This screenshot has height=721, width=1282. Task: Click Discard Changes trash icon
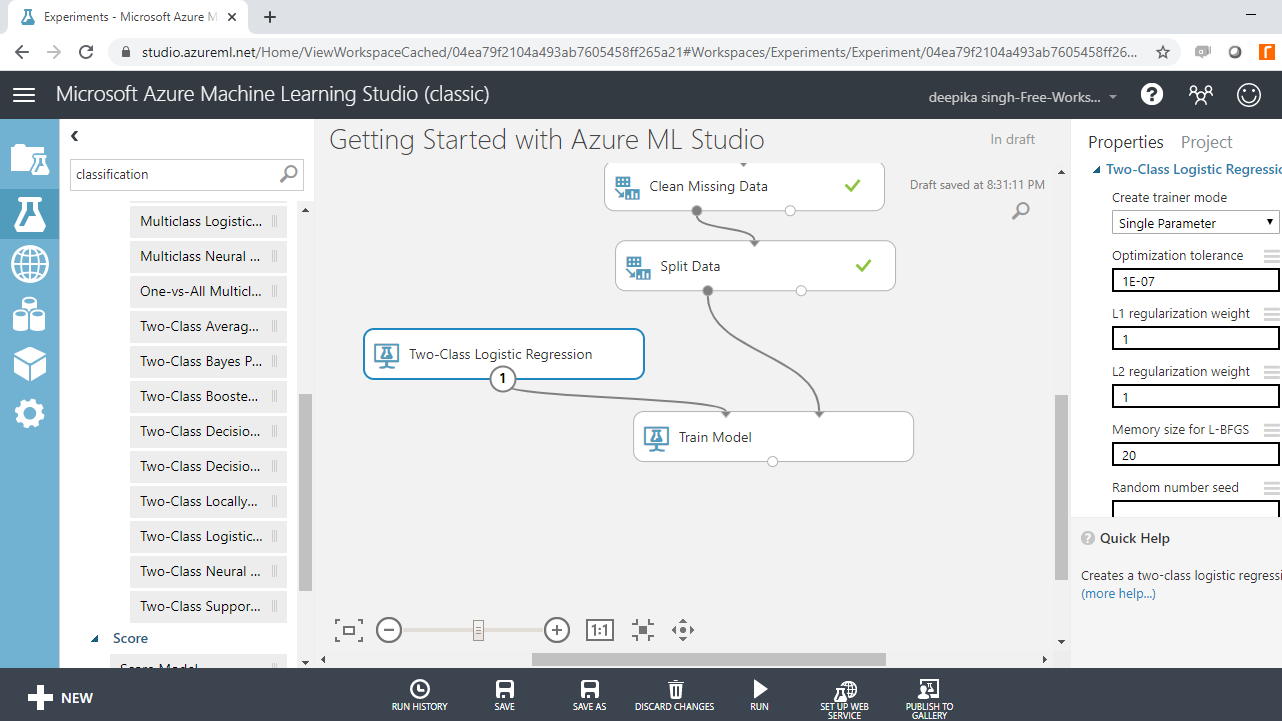pyautogui.click(x=675, y=695)
